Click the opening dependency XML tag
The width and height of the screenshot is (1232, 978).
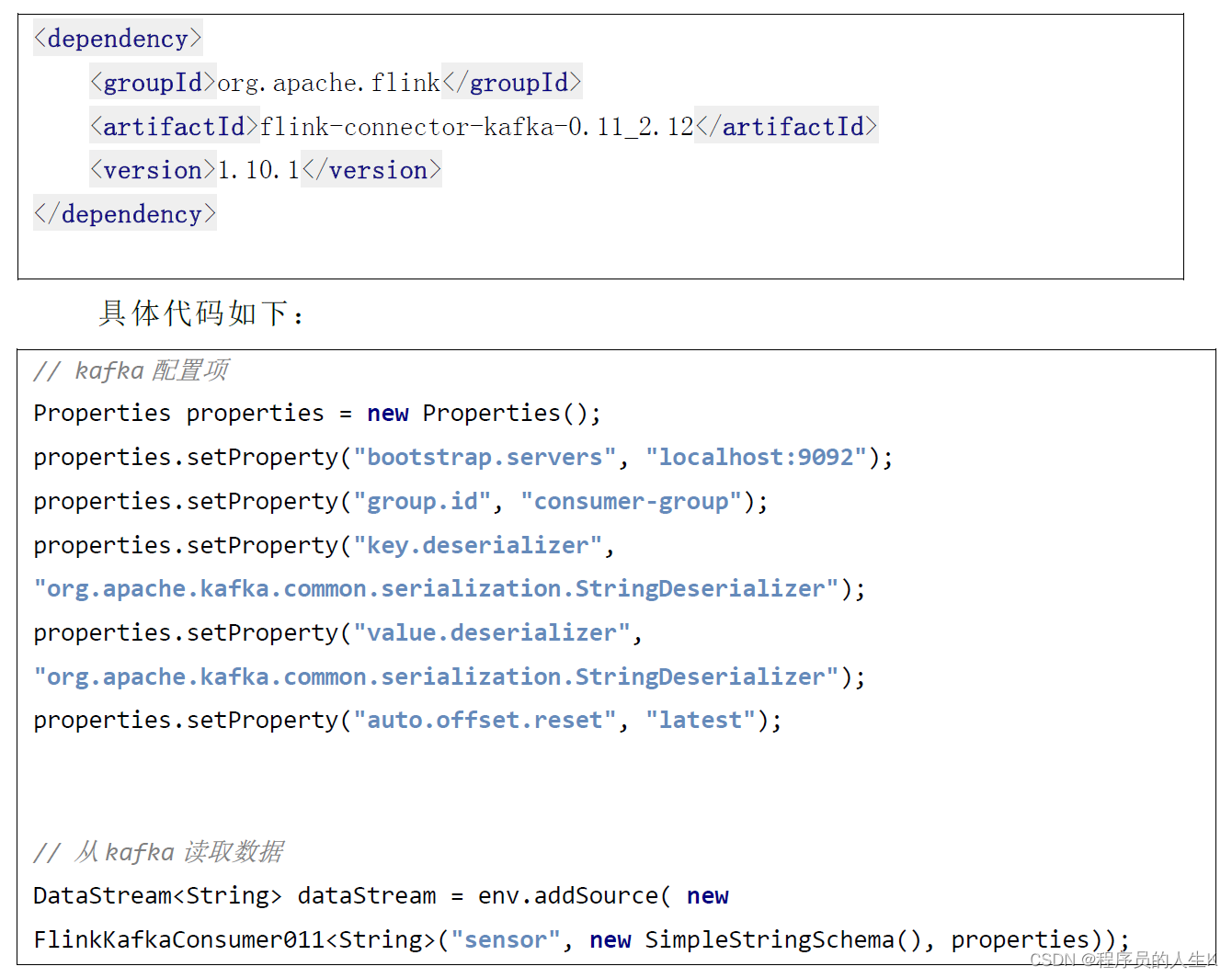point(118,39)
